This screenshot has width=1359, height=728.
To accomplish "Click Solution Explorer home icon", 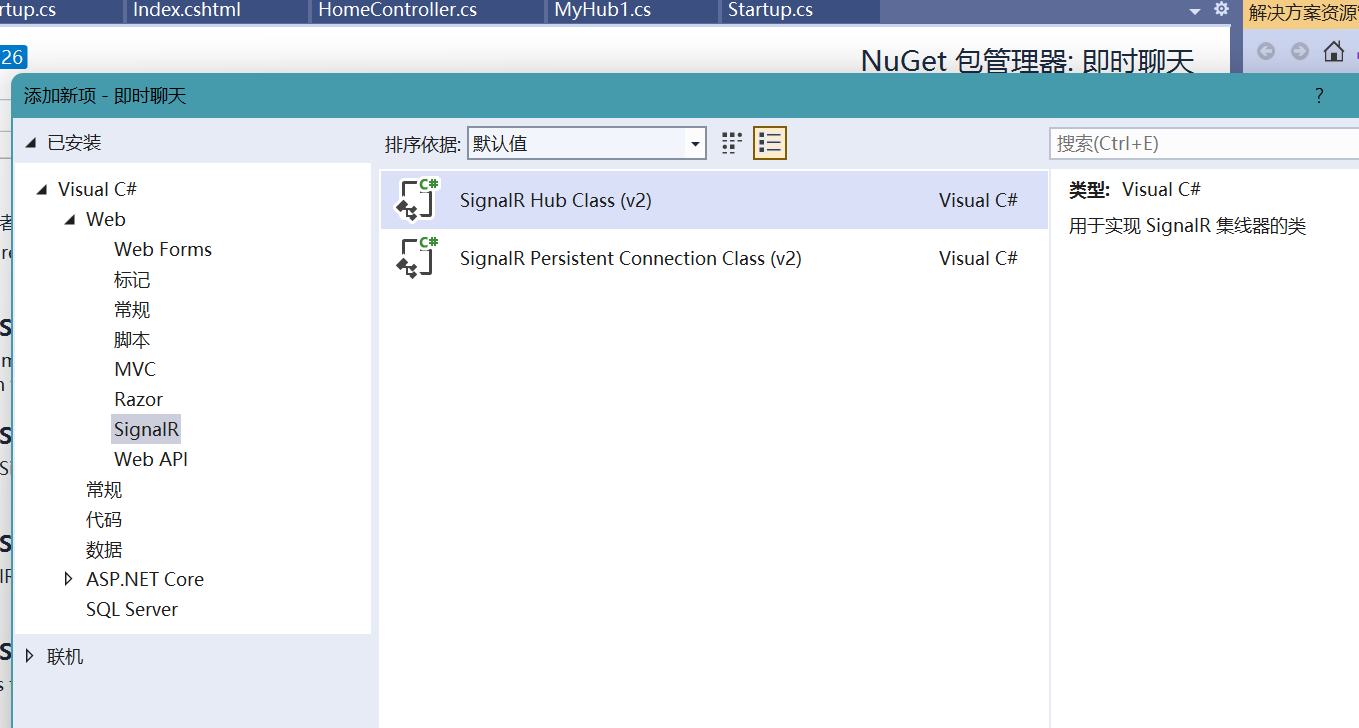I will tap(1334, 51).
